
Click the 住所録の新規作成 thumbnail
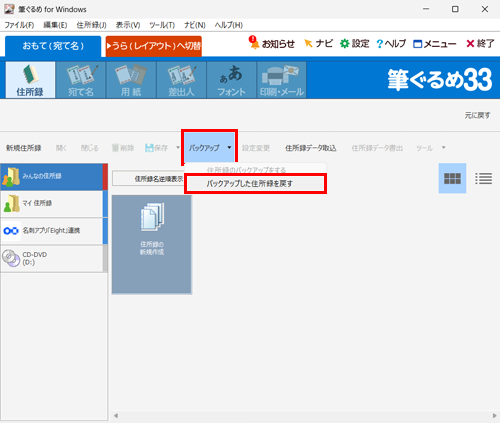[152, 244]
